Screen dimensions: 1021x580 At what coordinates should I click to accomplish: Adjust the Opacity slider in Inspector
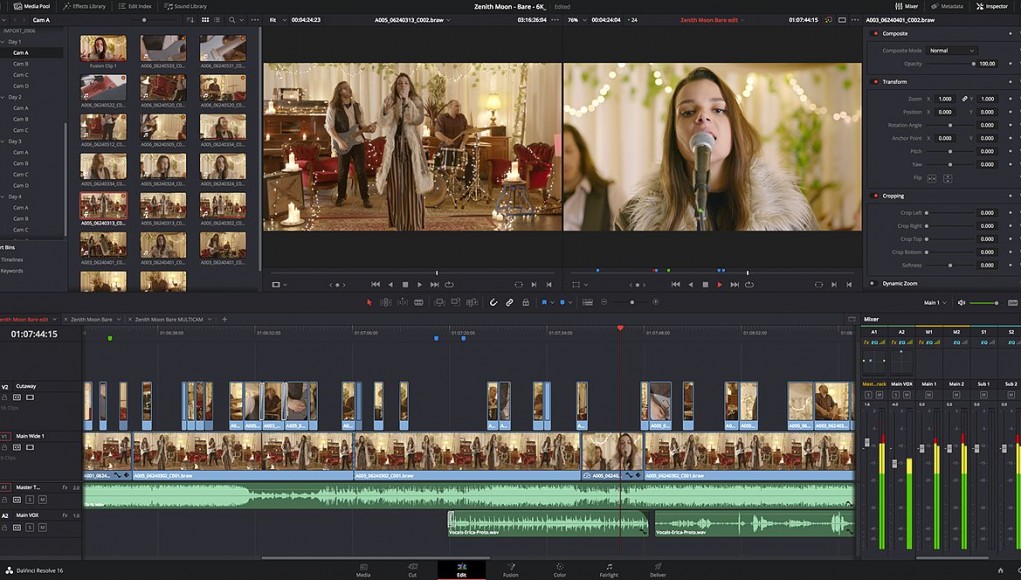click(x=951, y=64)
